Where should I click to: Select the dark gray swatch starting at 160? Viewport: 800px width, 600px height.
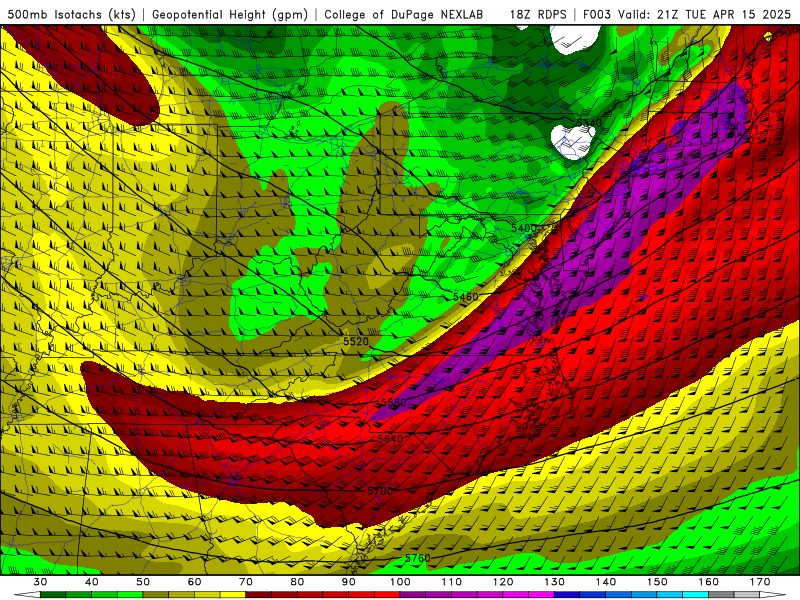click(x=721, y=595)
